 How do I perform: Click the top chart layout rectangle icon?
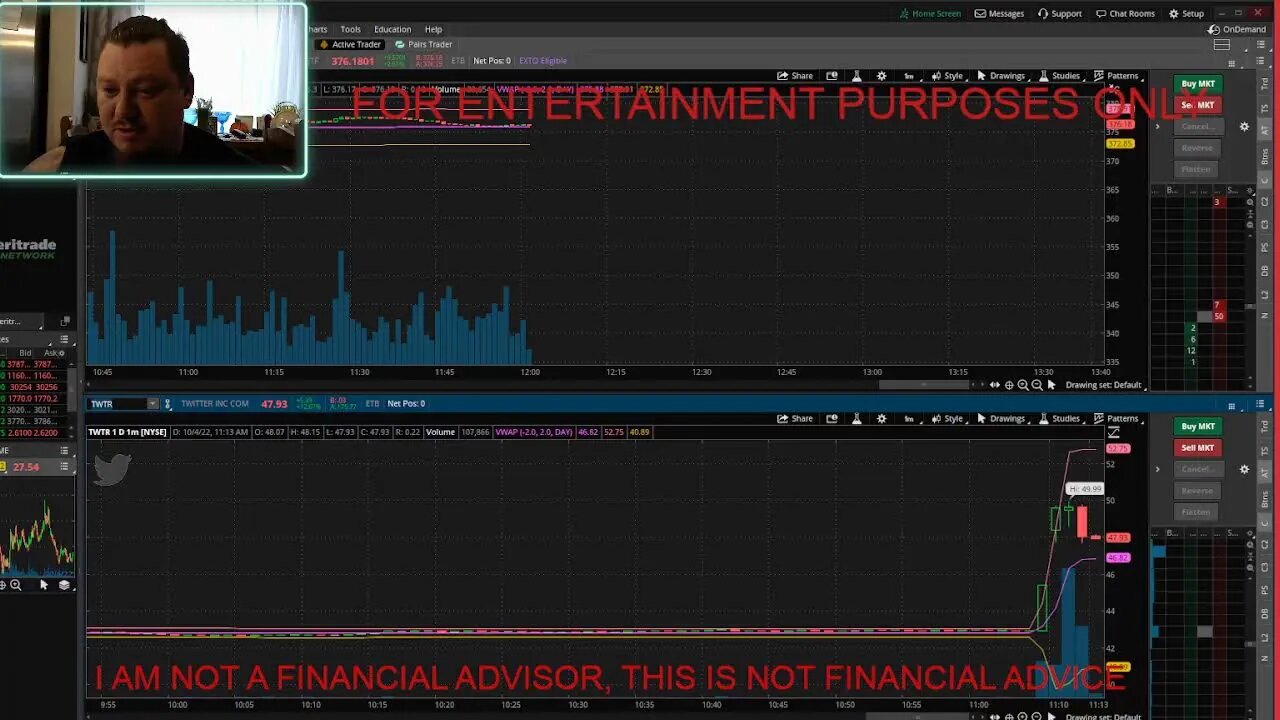pos(1221,45)
